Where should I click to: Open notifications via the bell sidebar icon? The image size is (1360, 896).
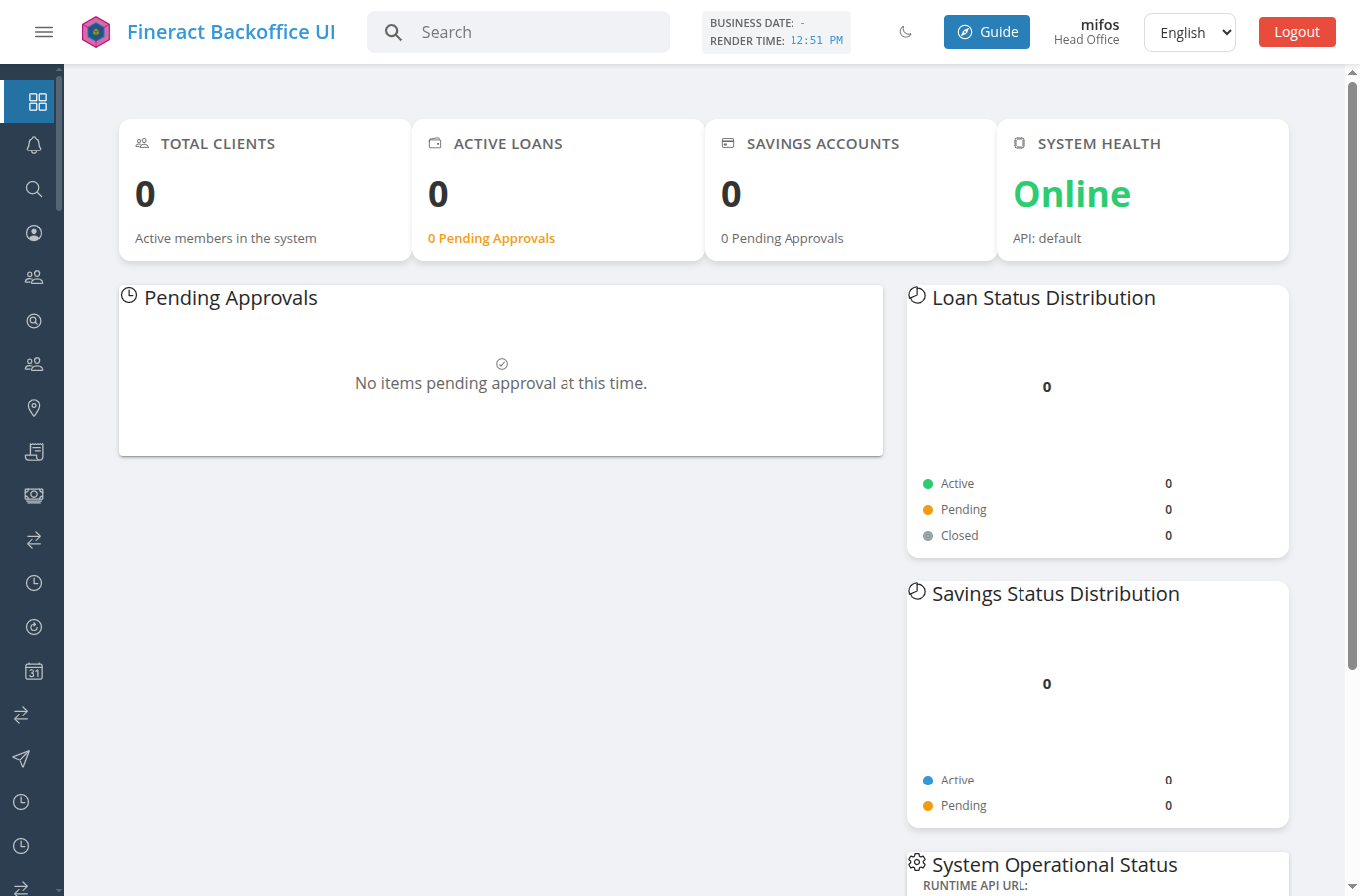click(34, 145)
